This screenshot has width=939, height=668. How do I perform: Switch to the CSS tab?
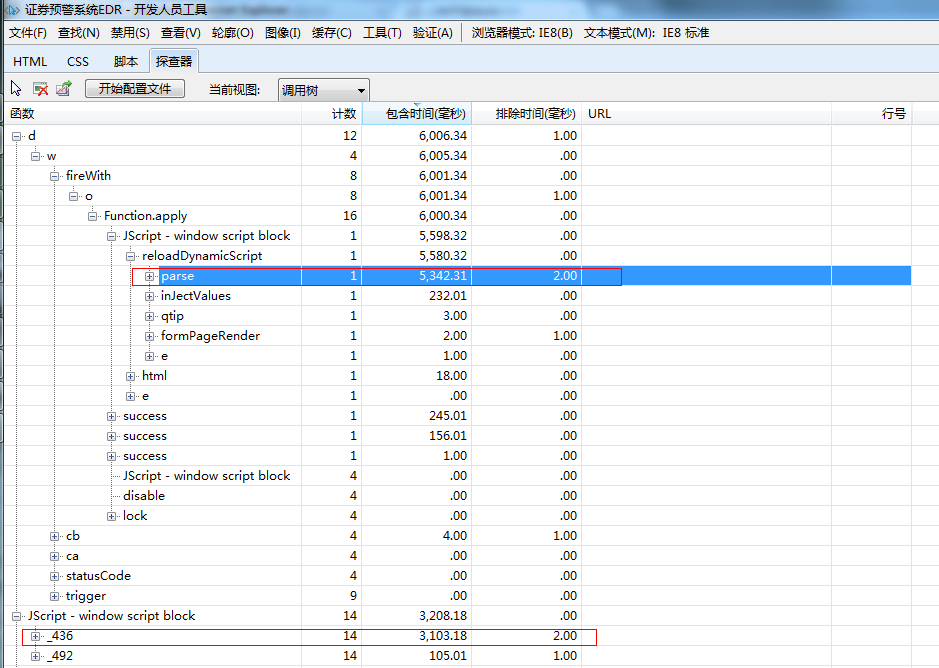(x=78, y=62)
